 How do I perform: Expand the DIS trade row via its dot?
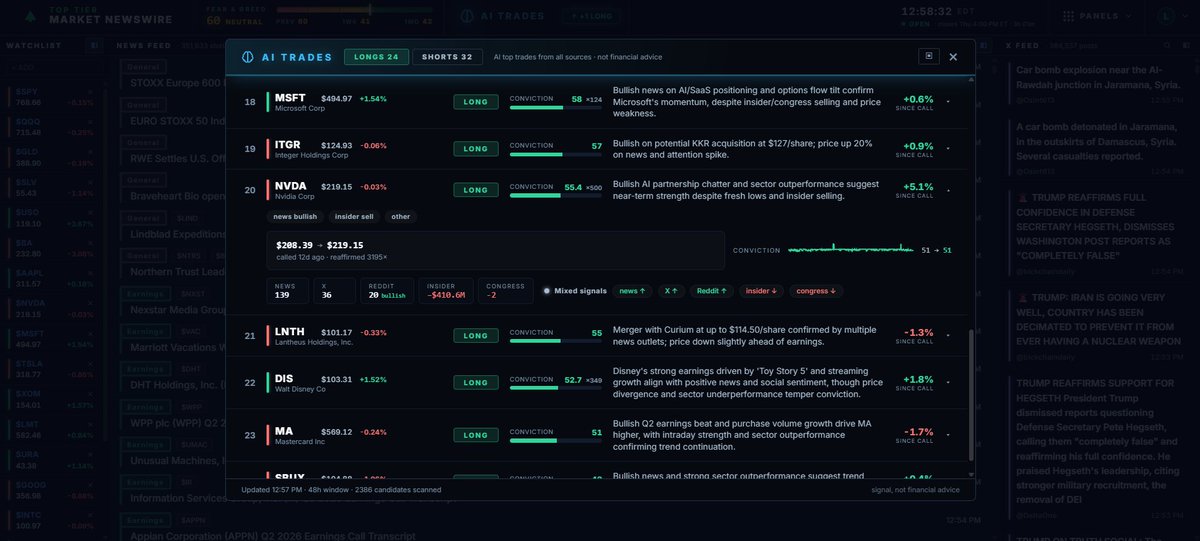coord(948,384)
